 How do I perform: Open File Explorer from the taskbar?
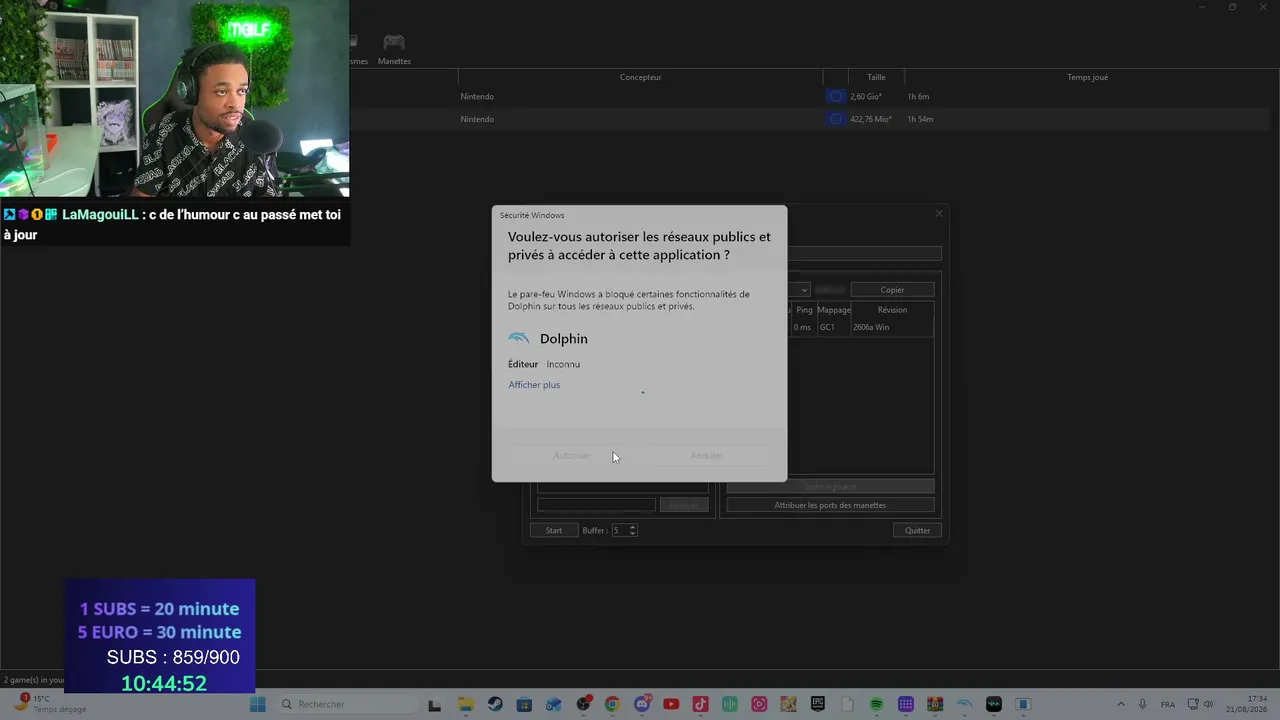(x=465, y=704)
